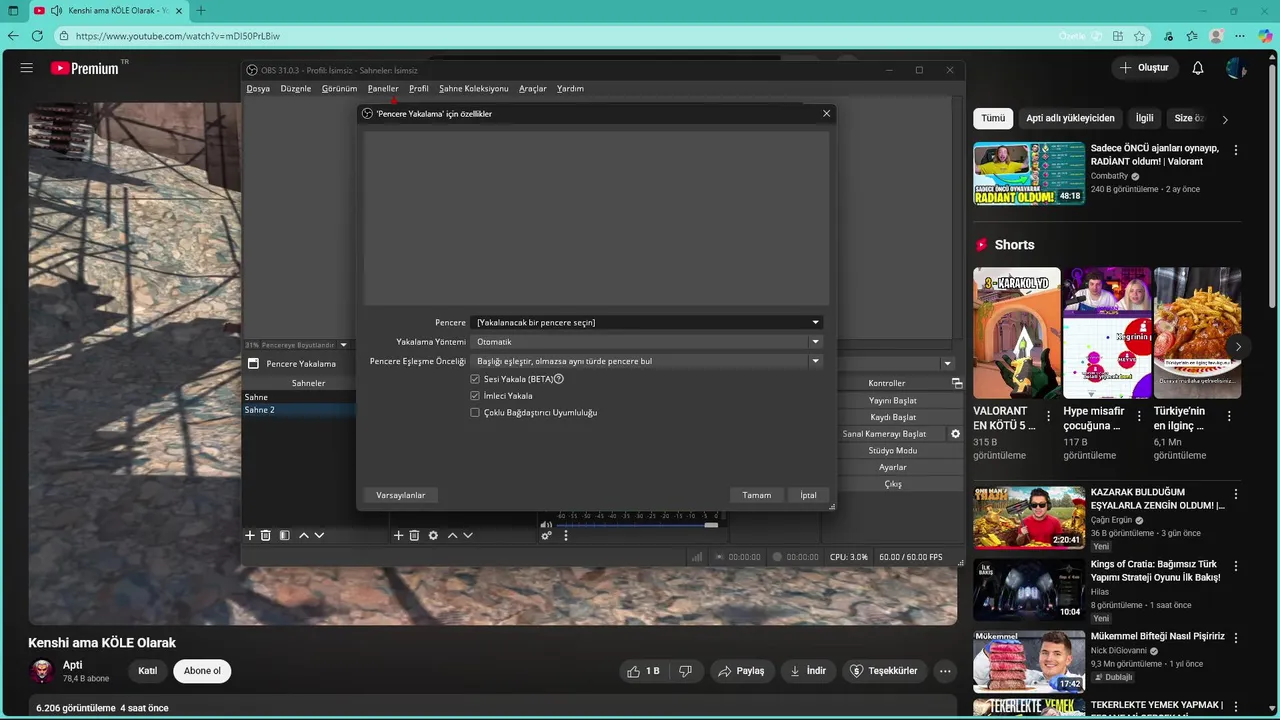
Task: Open the Görünüm menu in OBS
Action: pos(339,88)
